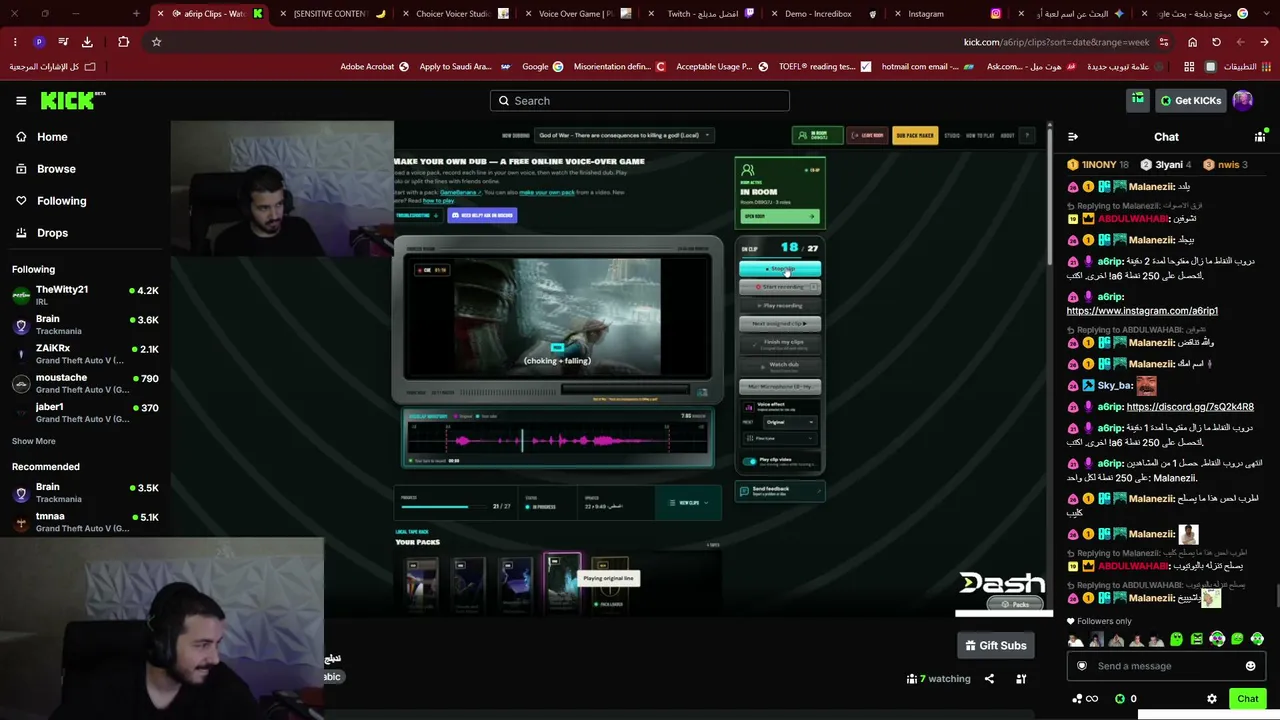Viewport: 1280px width, 720px height.
Task: Click the share stream icon
Action: pos(989,679)
